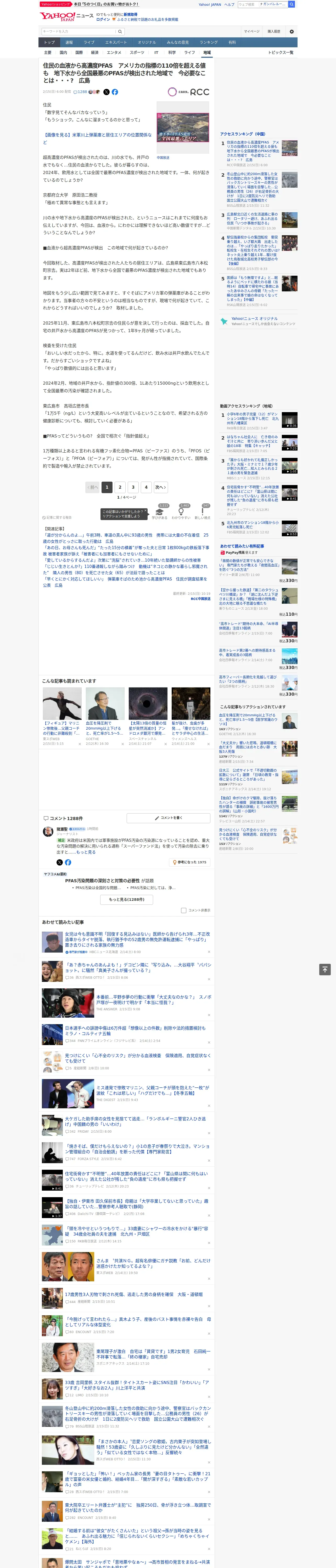
Task: Click the コメントを書く pencil button
Action: [168, 817]
